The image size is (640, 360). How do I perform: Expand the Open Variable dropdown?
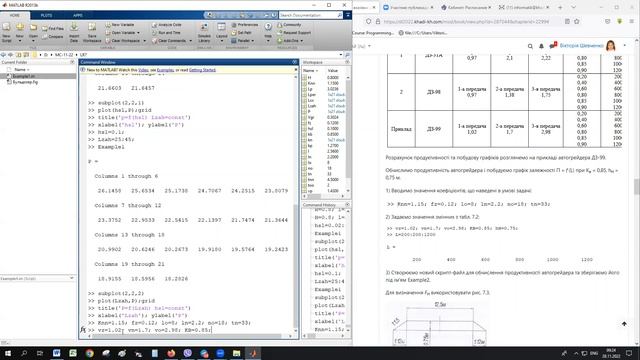point(138,33)
